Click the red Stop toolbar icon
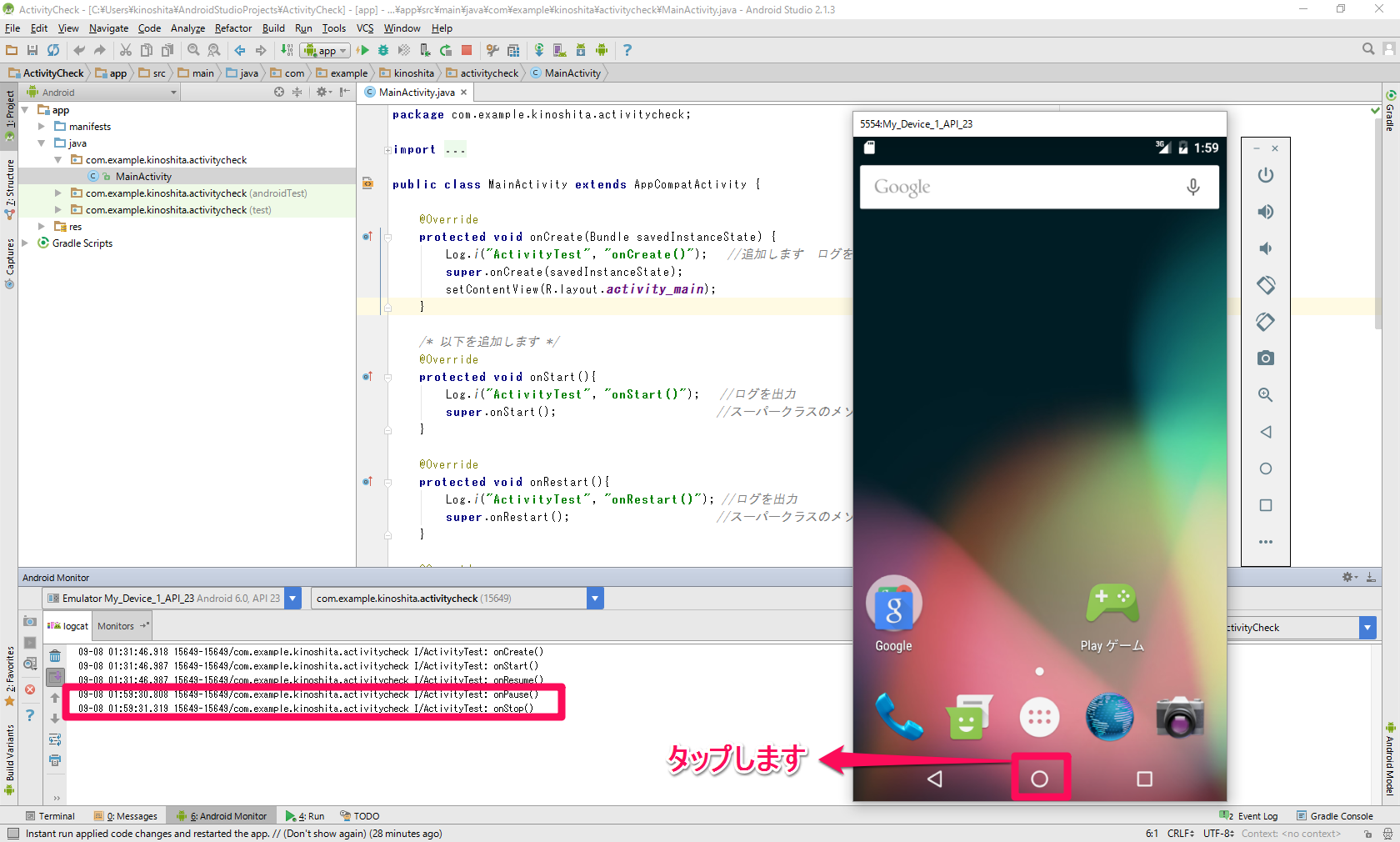The width and height of the screenshot is (1400, 842). click(467, 50)
